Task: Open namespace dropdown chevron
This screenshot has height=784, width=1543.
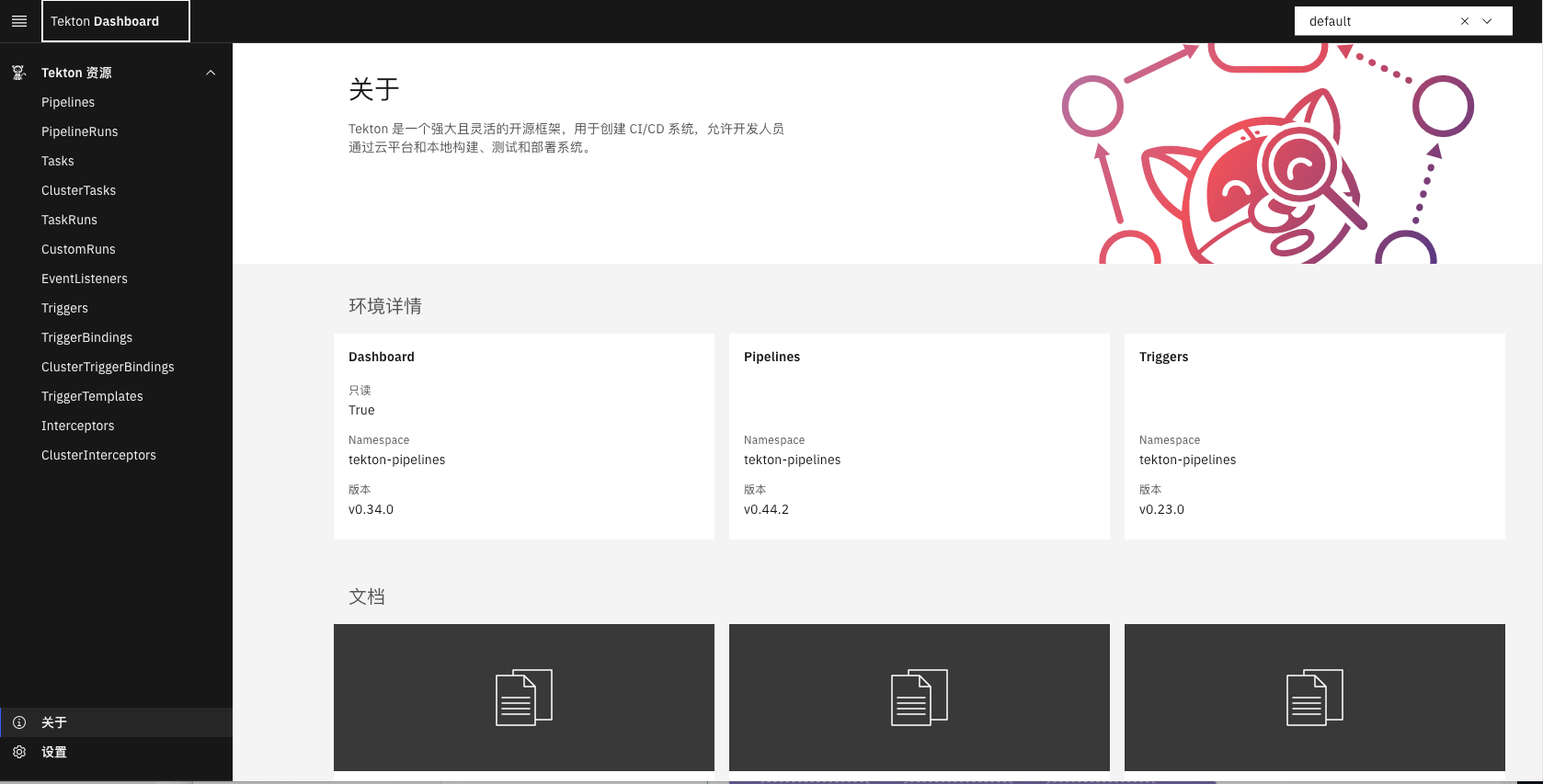Action: pos(1487,21)
